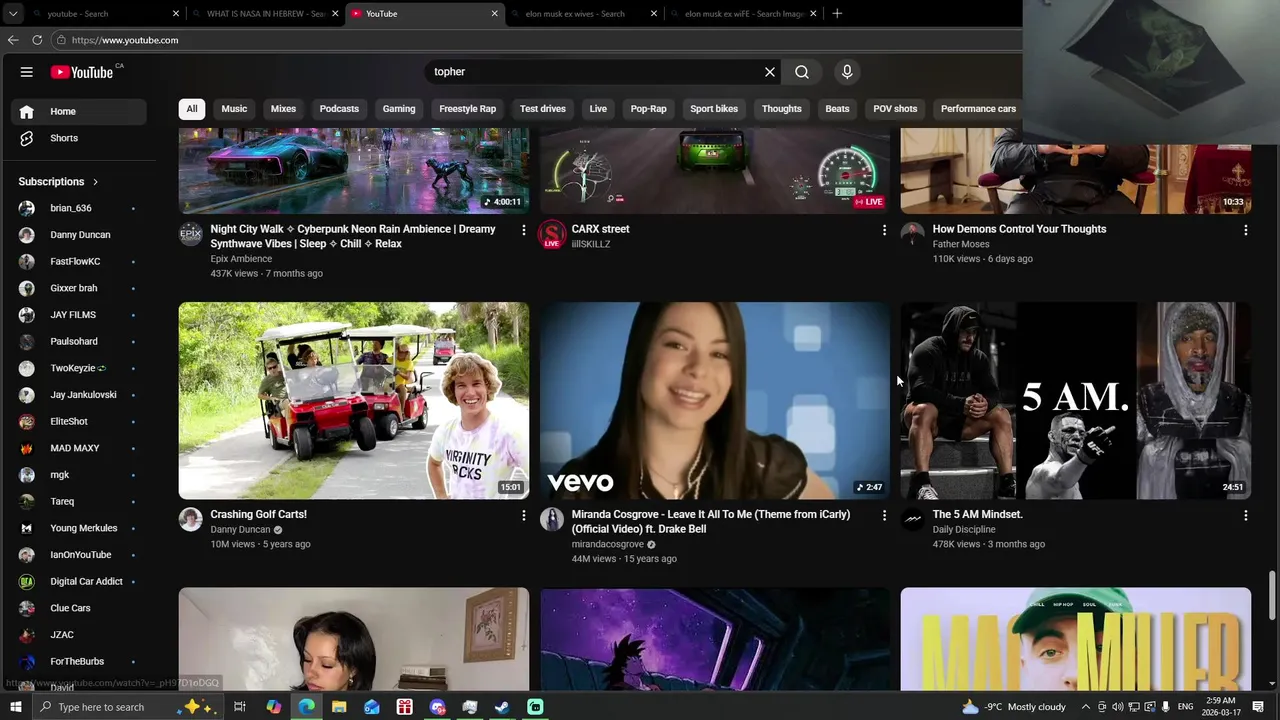Click the 5 AM Mindset video thumbnail
Image resolution: width=1280 pixels, height=720 pixels.
[1076, 400]
